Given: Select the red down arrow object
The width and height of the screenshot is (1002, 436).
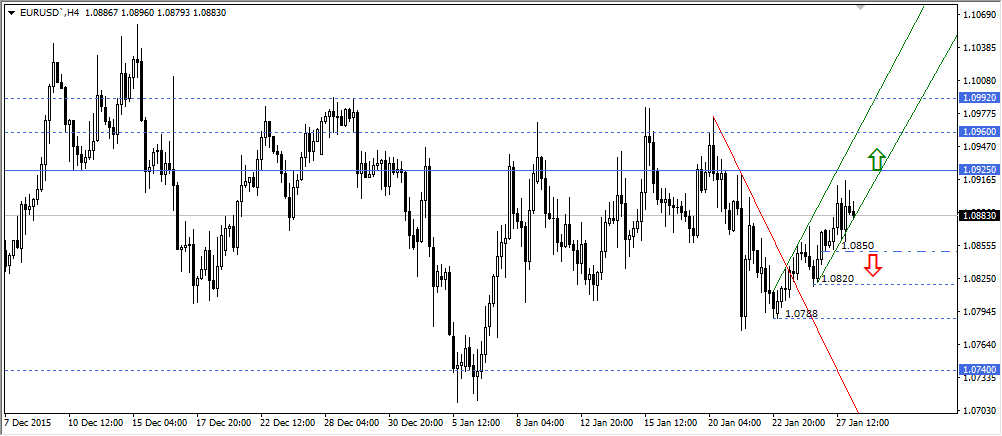Looking at the screenshot, I should pos(874,265).
